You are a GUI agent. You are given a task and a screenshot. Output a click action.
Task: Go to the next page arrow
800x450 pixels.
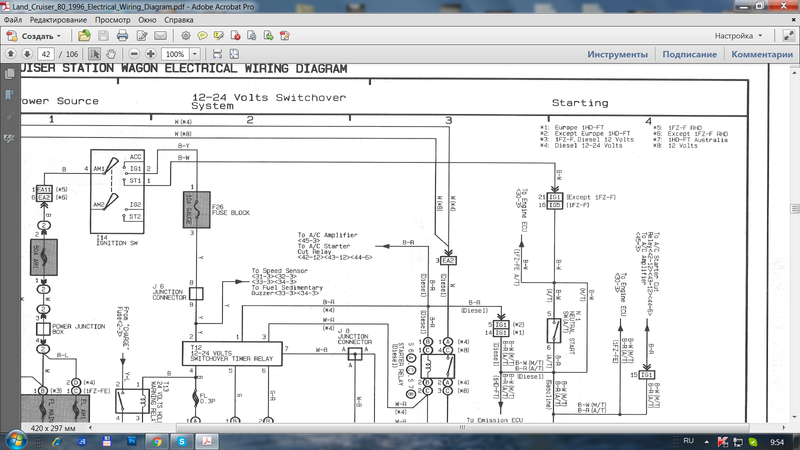(x=26, y=53)
